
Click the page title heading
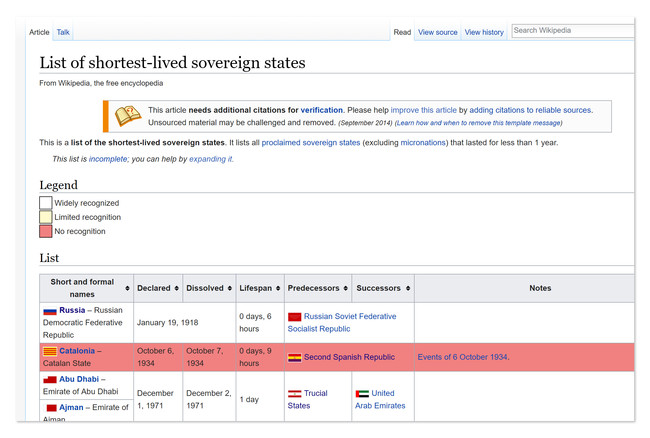click(172, 63)
